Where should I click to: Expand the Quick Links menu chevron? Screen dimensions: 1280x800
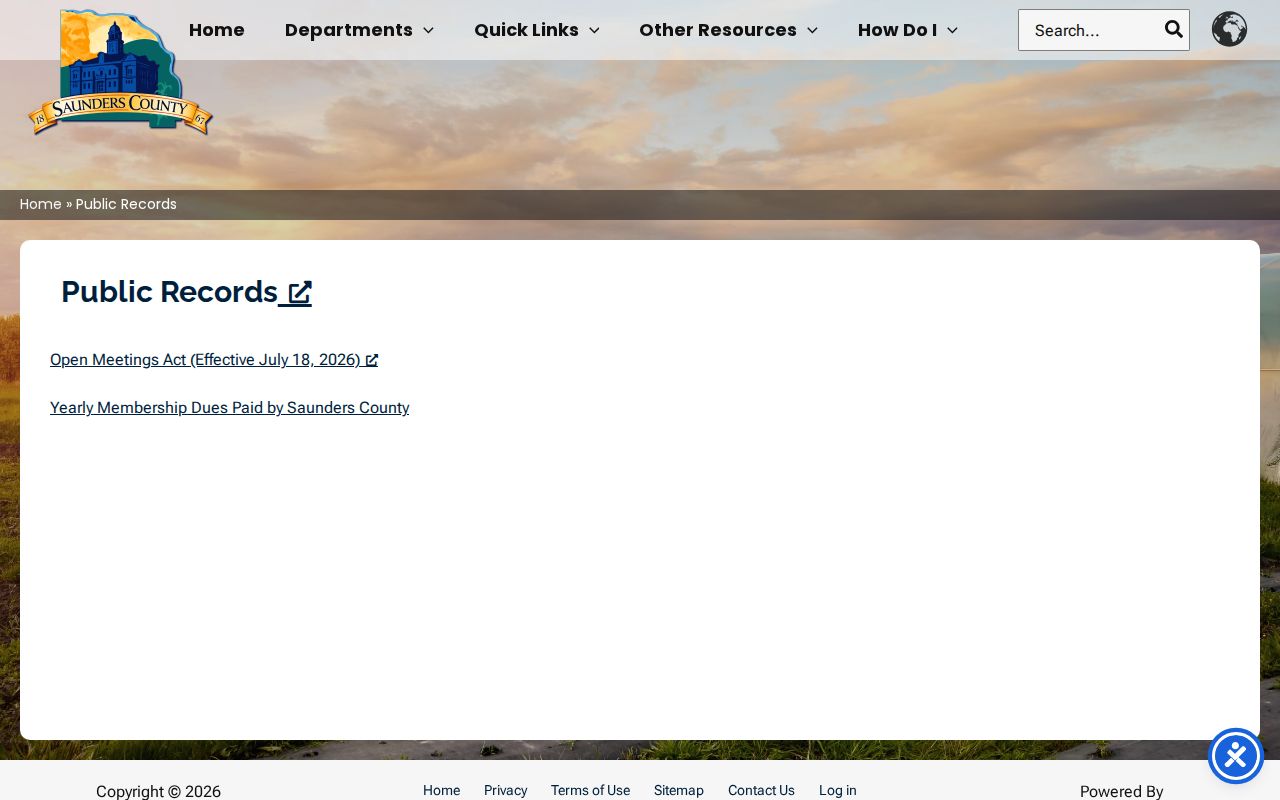[x=594, y=31]
